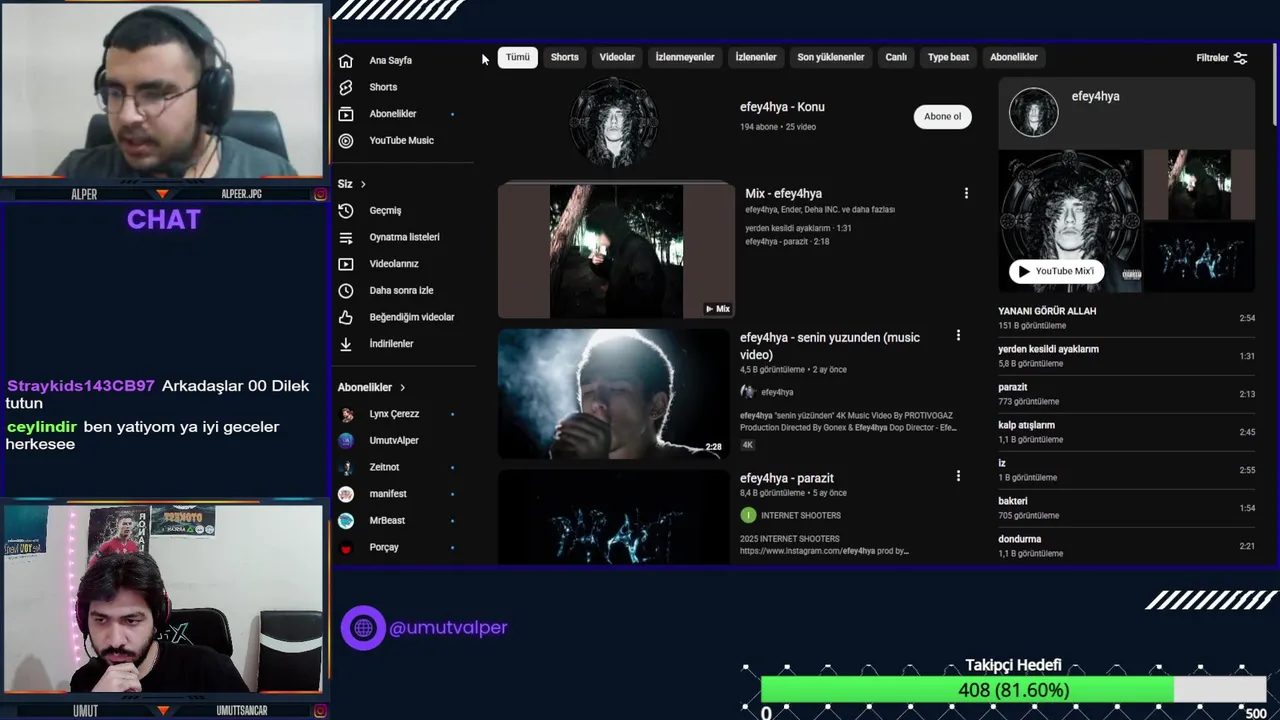
Task: Click MrBeast channel avatar
Action: click(x=346, y=521)
